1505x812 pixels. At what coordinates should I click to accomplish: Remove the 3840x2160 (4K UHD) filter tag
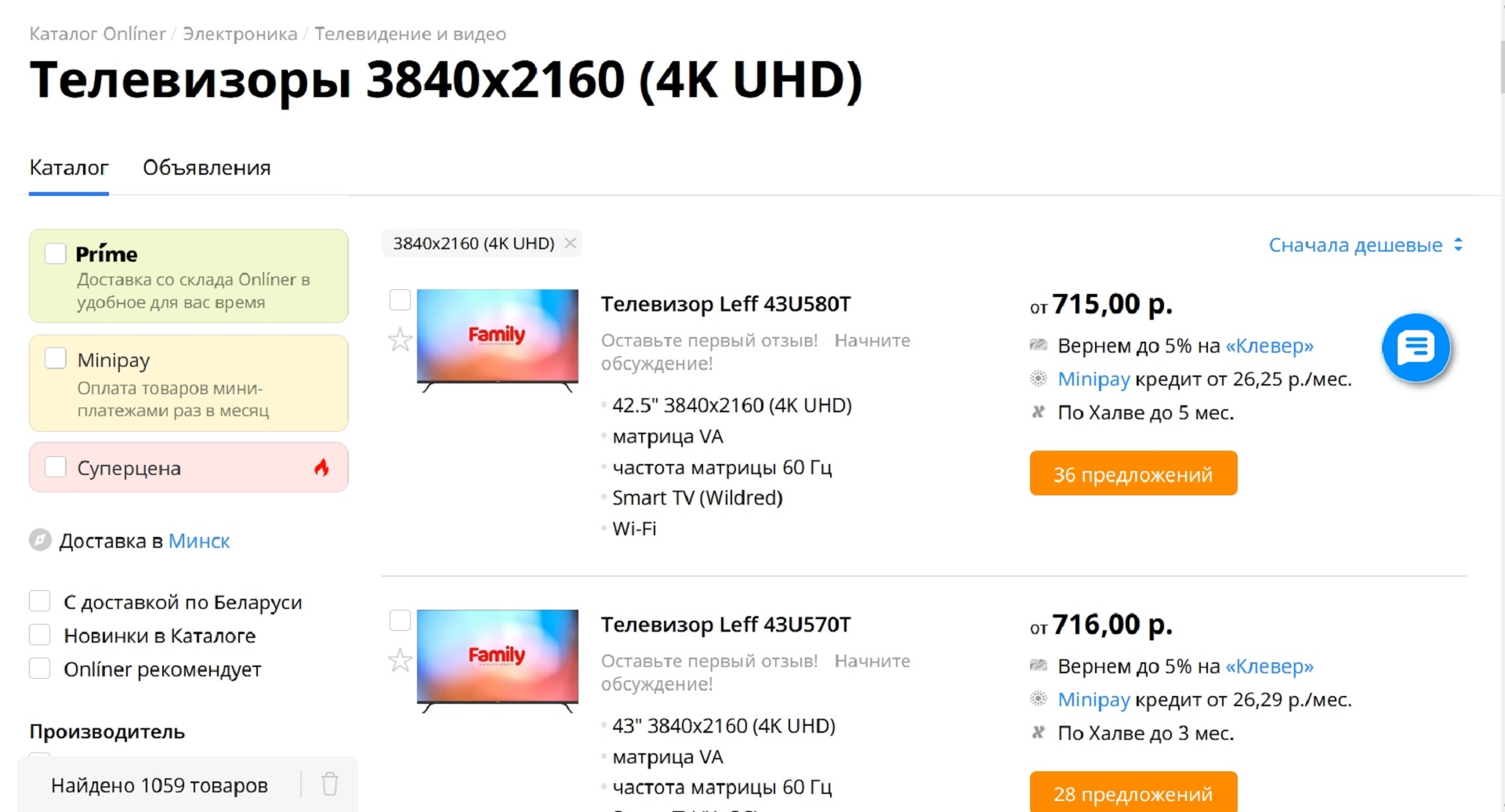click(x=571, y=243)
